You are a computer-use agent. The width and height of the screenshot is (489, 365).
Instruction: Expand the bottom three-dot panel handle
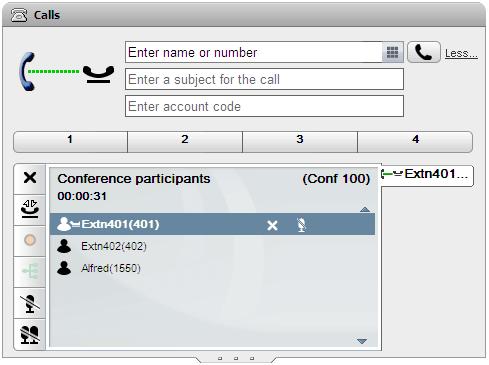point(236,359)
